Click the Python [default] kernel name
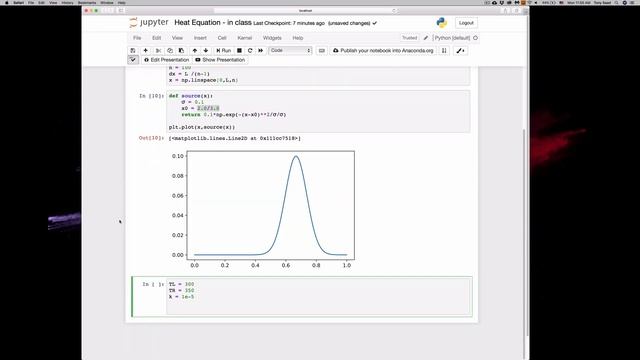The image size is (640, 360). [x=451, y=38]
